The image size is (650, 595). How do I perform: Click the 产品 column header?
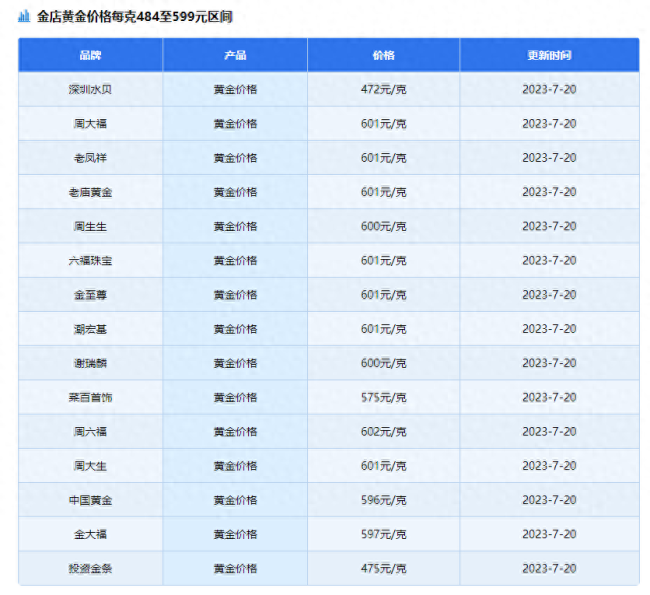click(x=235, y=55)
